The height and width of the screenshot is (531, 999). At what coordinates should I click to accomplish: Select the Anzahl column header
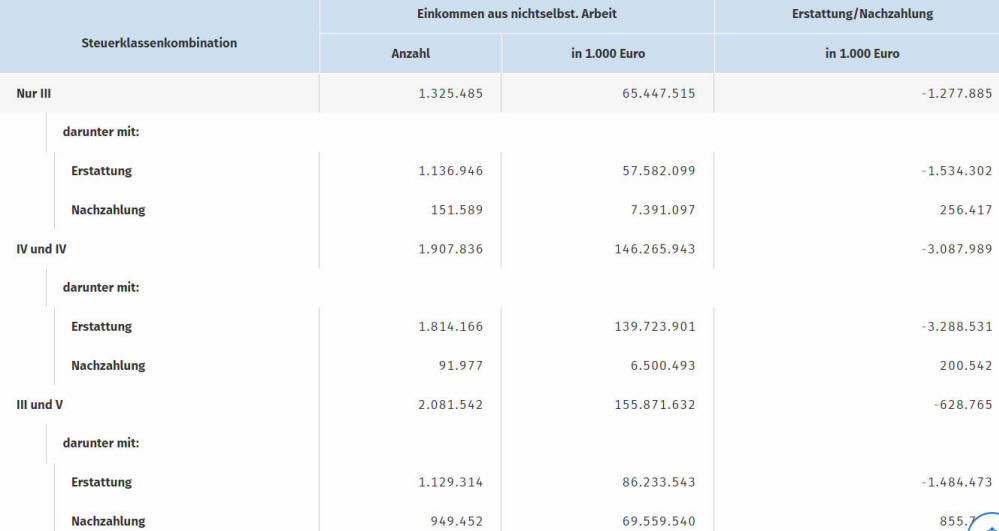coord(410,54)
